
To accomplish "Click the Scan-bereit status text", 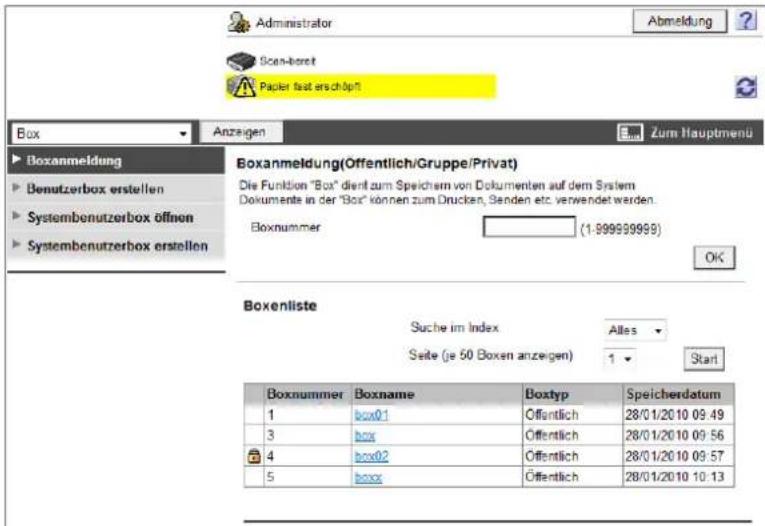I will point(287,61).
